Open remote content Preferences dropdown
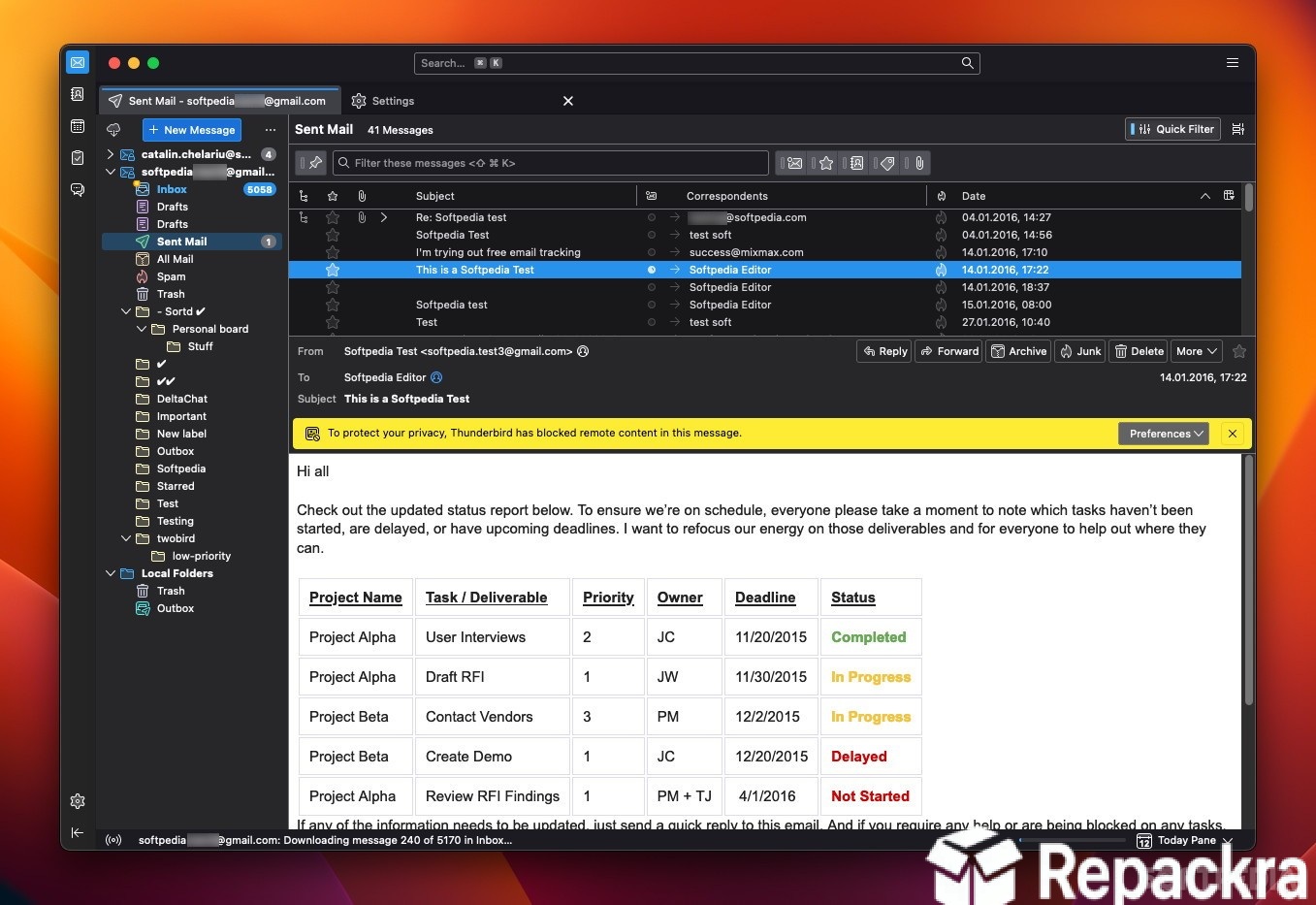Image resolution: width=1316 pixels, height=905 pixels. point(1164,434)
